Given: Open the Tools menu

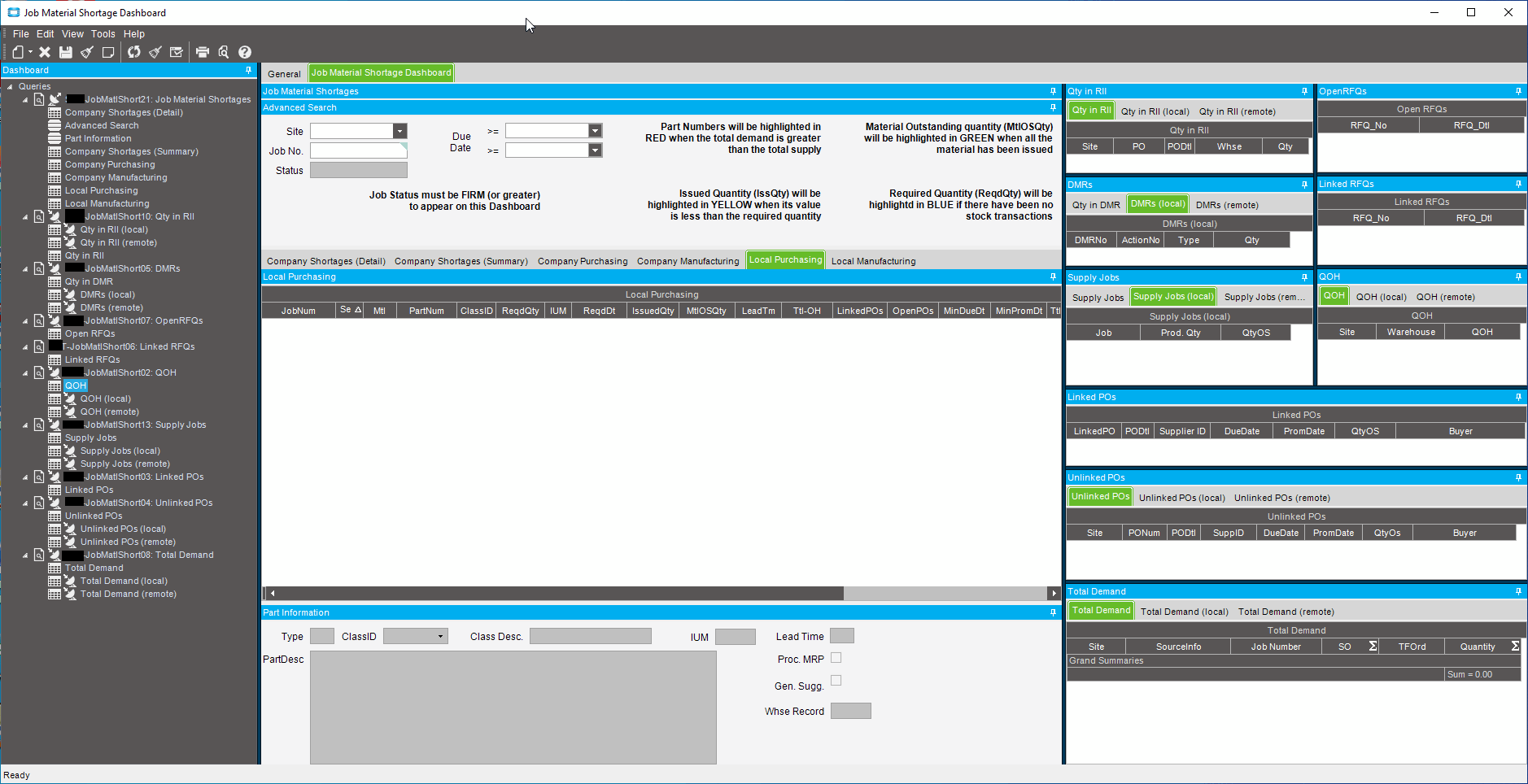Looking at the screenshot, I should tap(103, 34).
